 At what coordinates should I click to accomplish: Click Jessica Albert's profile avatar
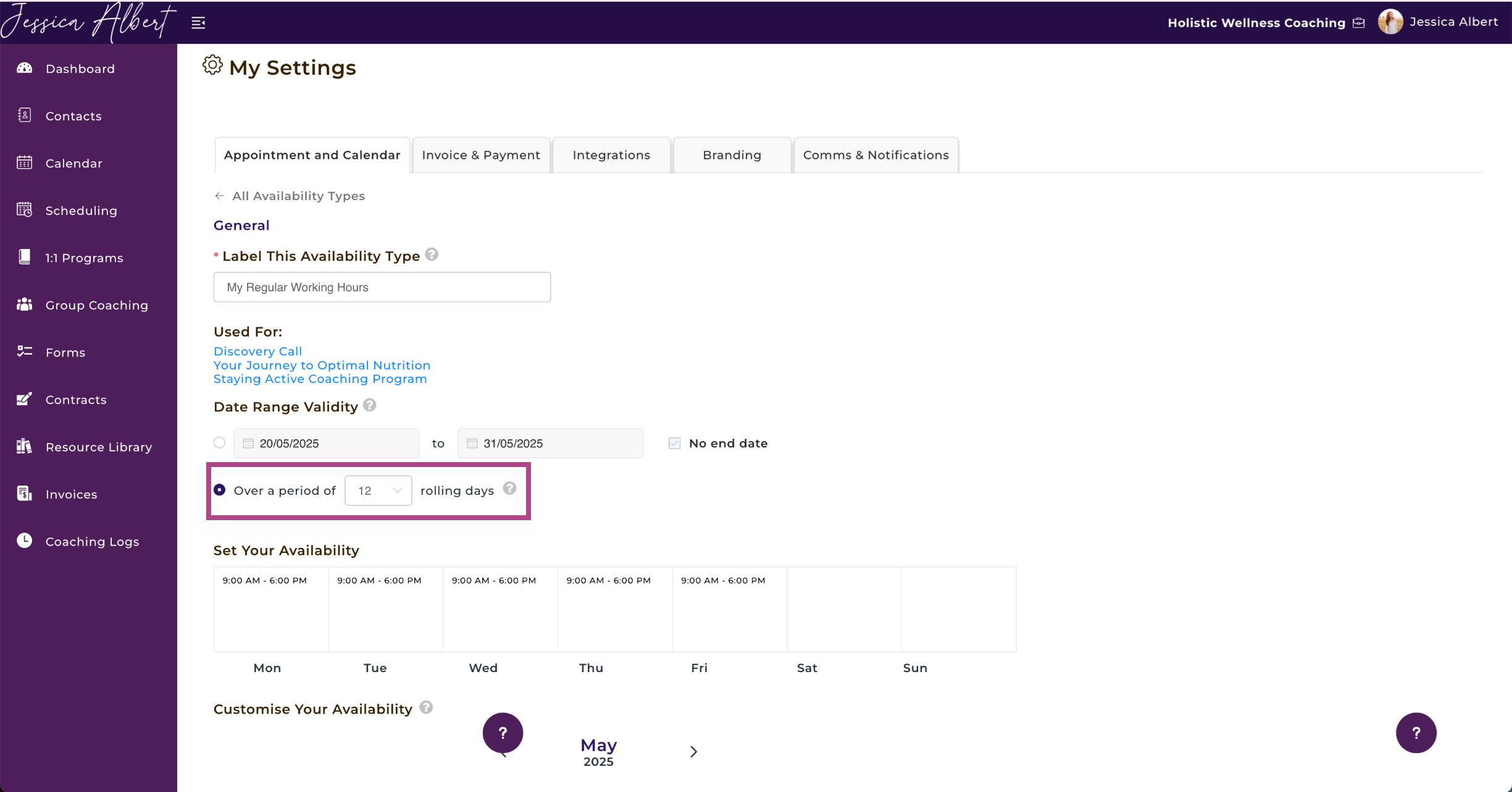point(1390,22)
